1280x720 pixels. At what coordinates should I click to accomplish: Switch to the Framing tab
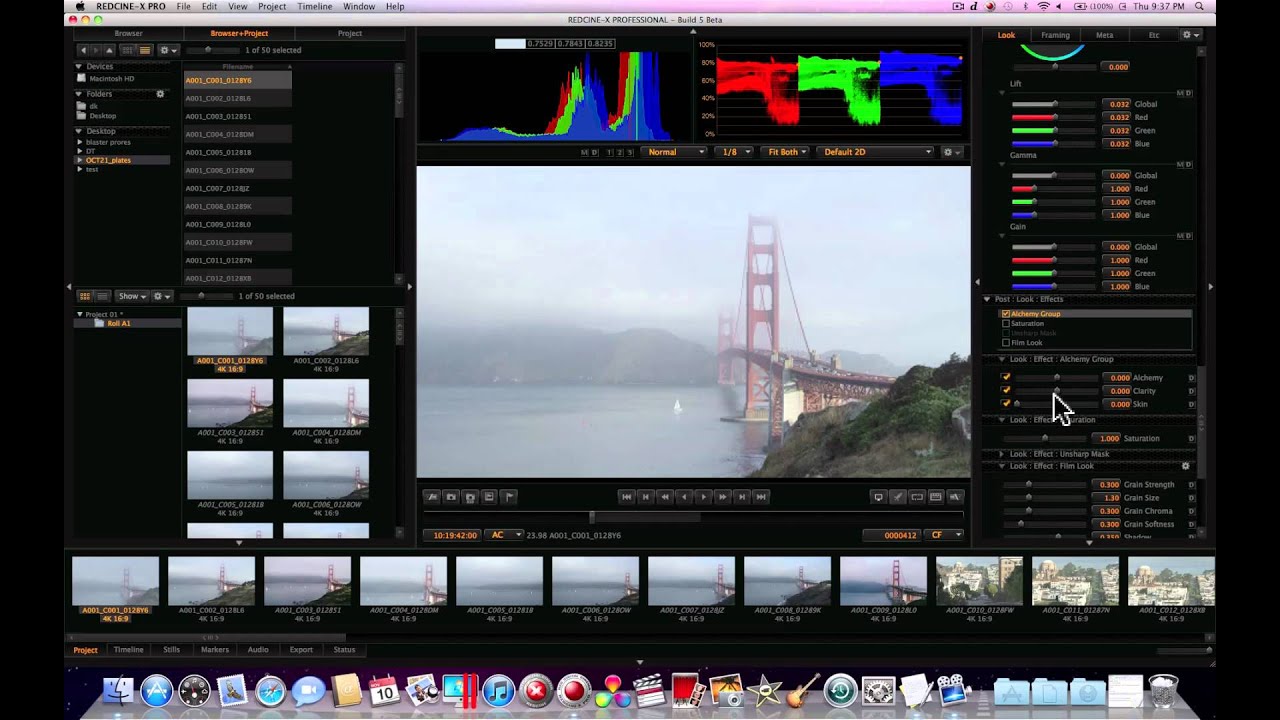coord(1055,35)
